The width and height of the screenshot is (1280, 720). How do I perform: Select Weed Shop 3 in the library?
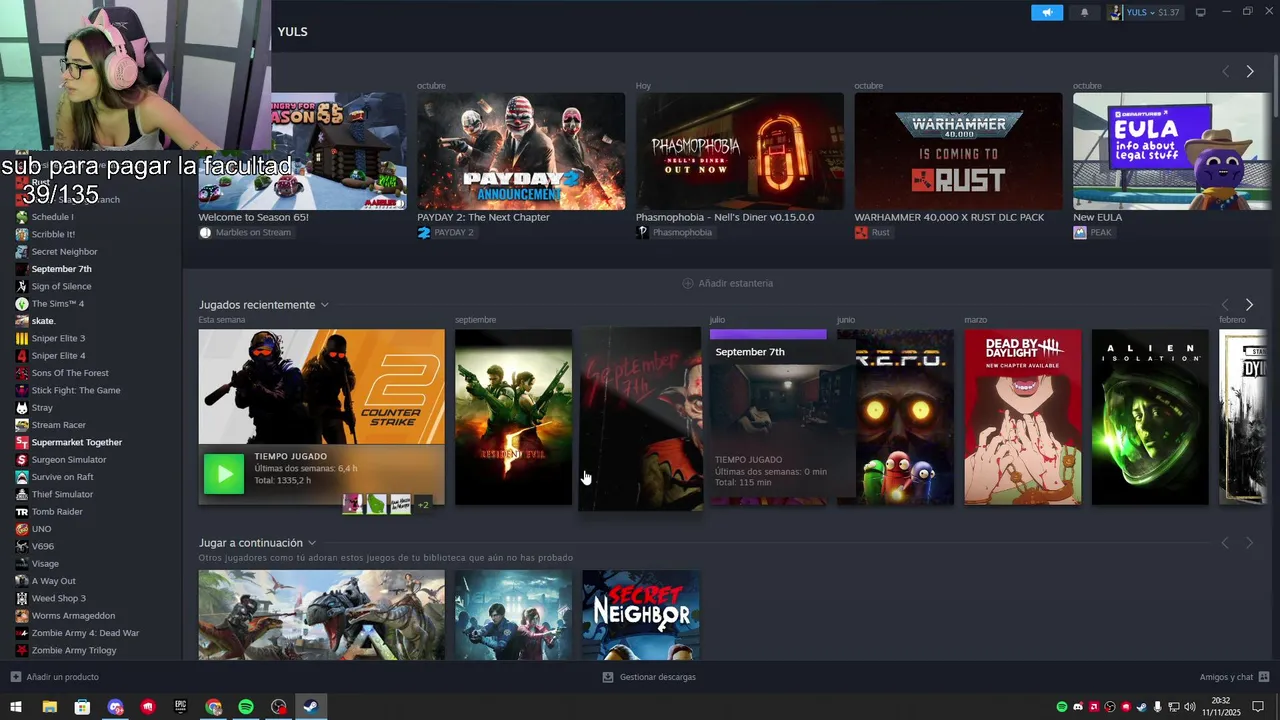point(58,598)
